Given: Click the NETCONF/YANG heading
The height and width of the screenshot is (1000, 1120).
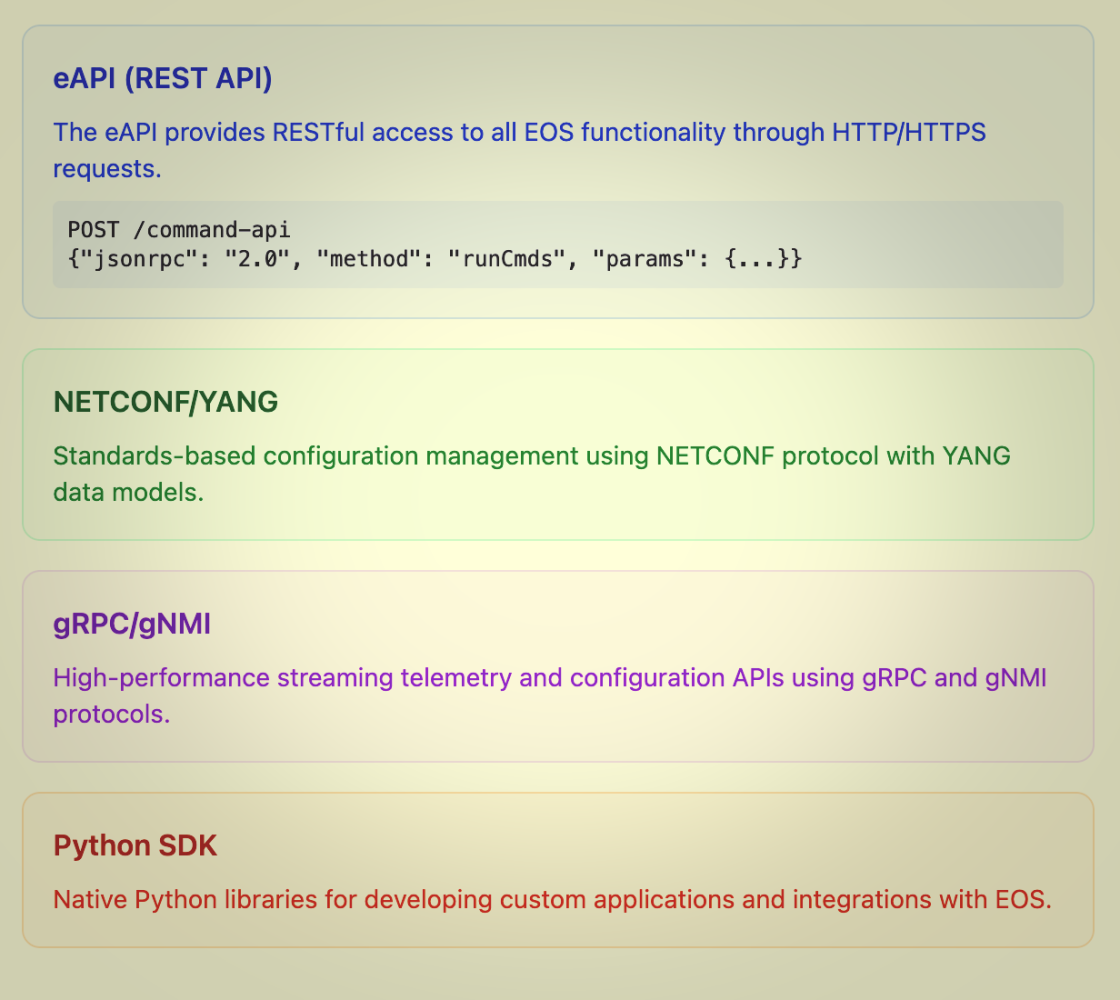Looking at the screenshot, I should coord(165,402).
